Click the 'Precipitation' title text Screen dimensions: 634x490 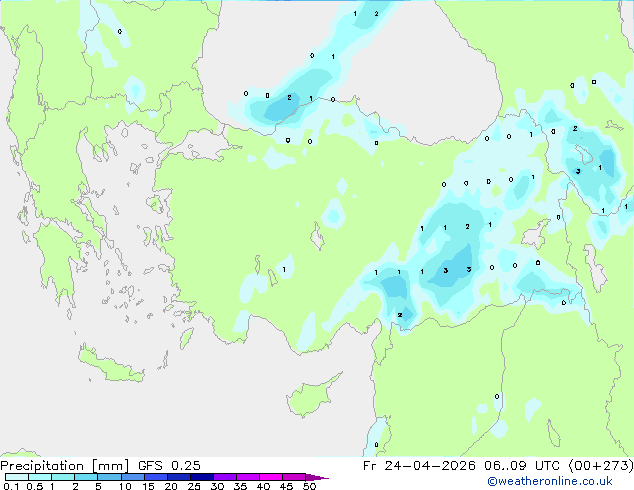pyautogui.click(x=42, y=466)
